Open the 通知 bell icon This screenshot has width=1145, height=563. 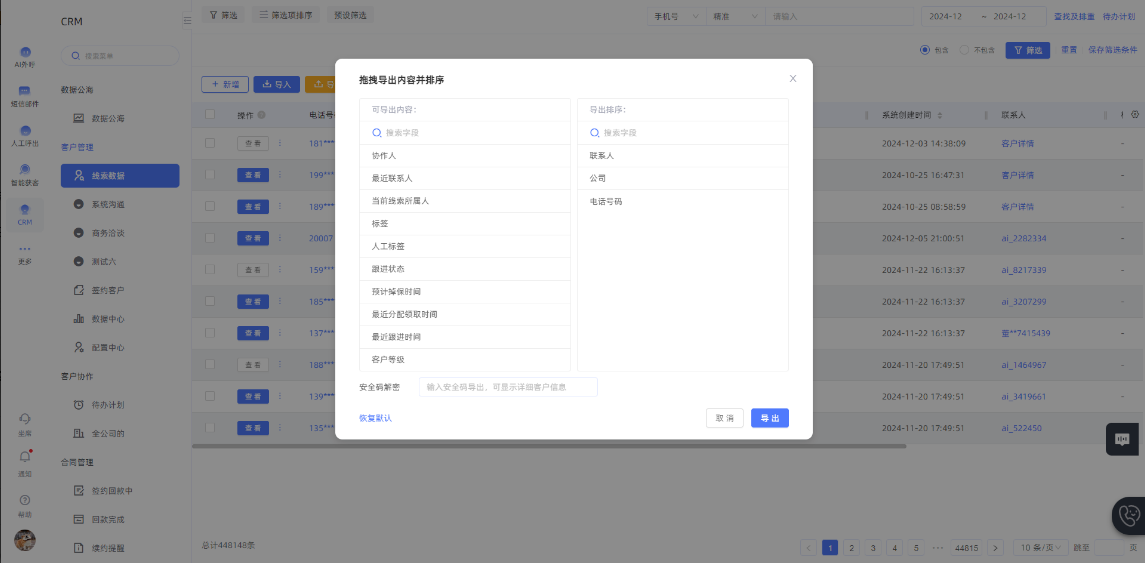(25, 457)
